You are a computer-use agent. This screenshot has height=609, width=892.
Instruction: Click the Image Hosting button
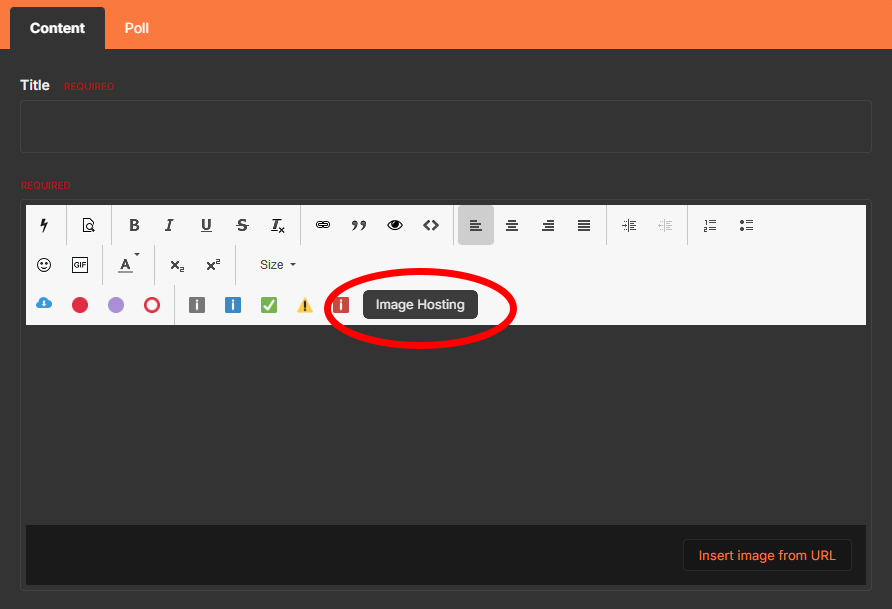pos(420,305)
